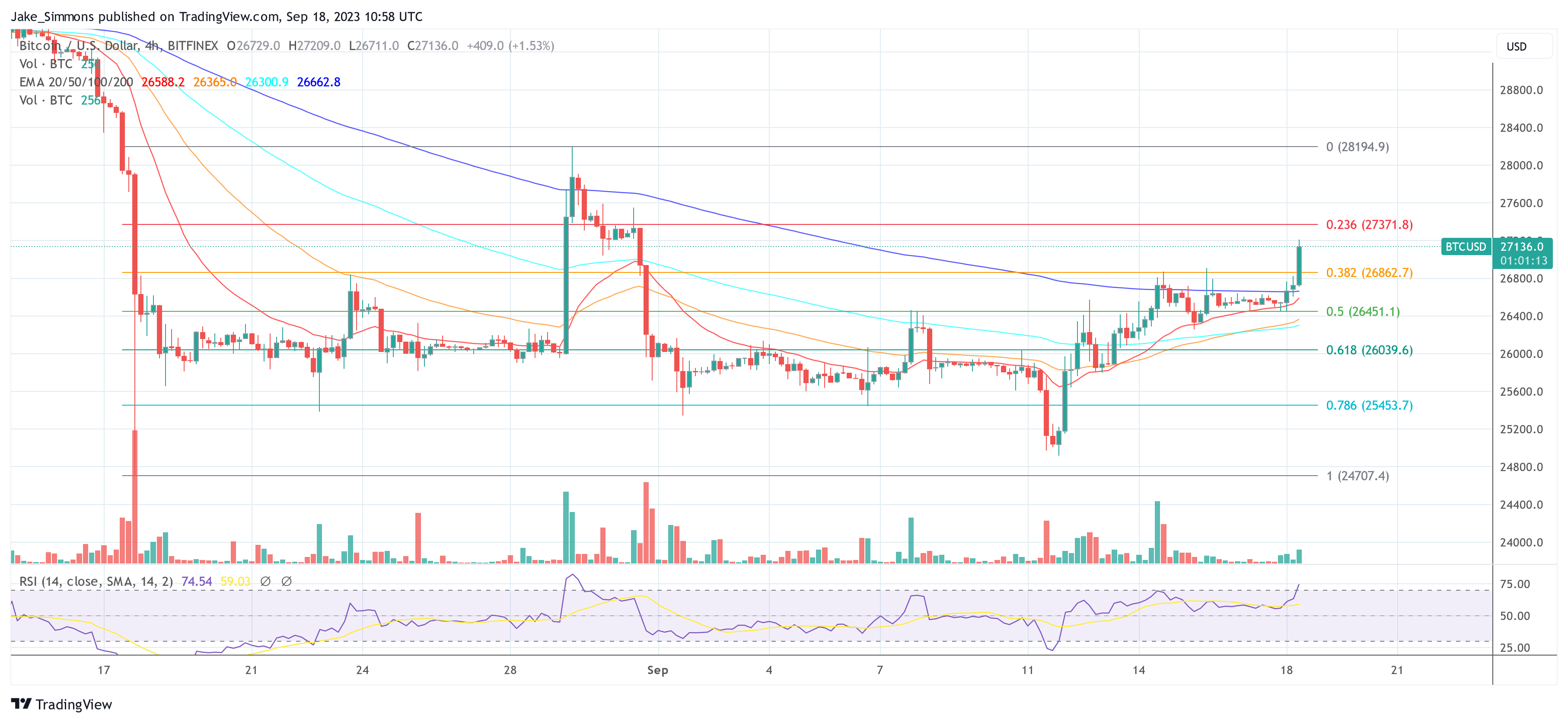Click the EMA 20 value 26588.2
Screen dimensions: 1568x723
(163, 82)
